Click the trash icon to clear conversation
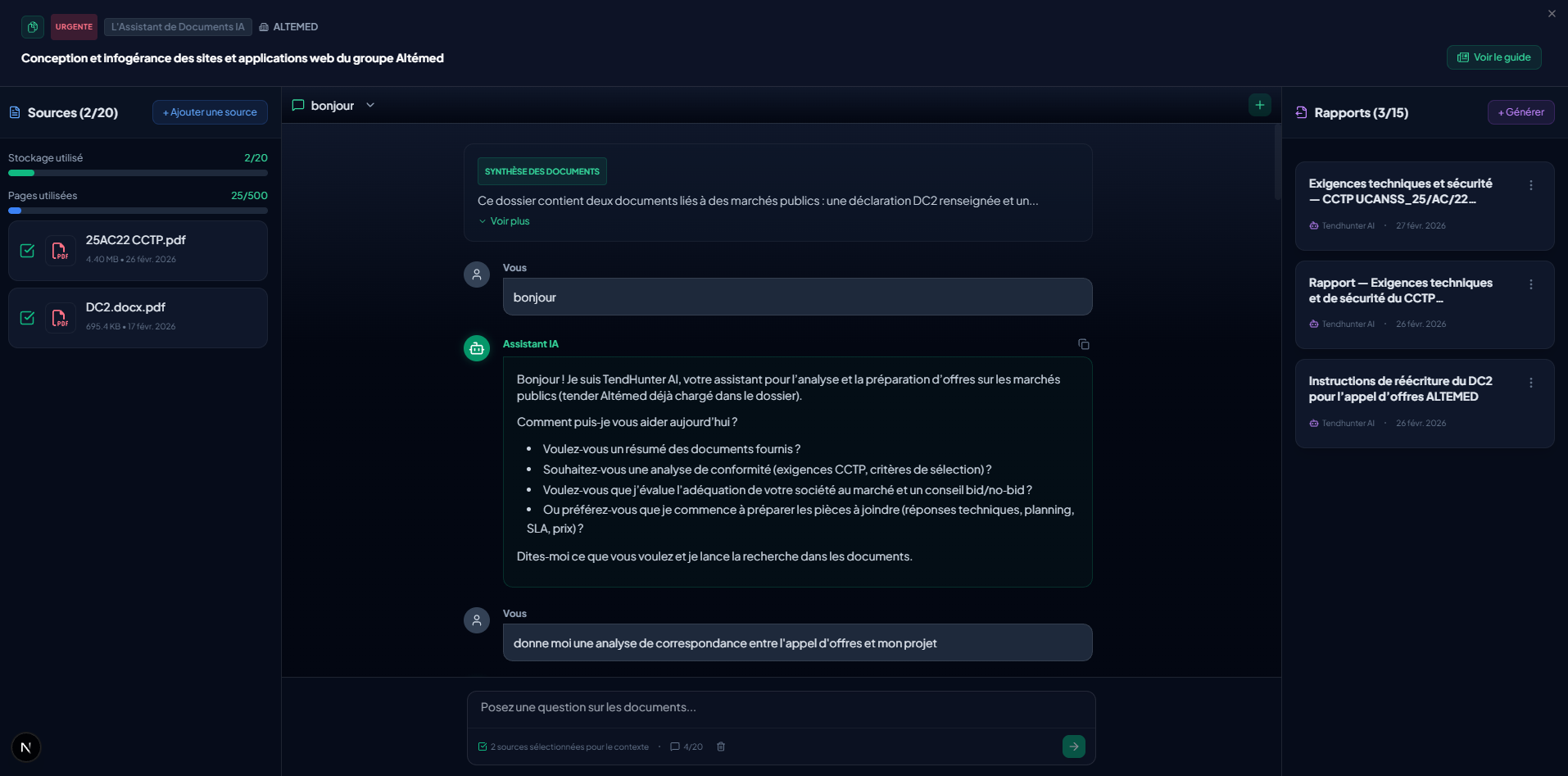The image size is (1568, 776). 721,747
